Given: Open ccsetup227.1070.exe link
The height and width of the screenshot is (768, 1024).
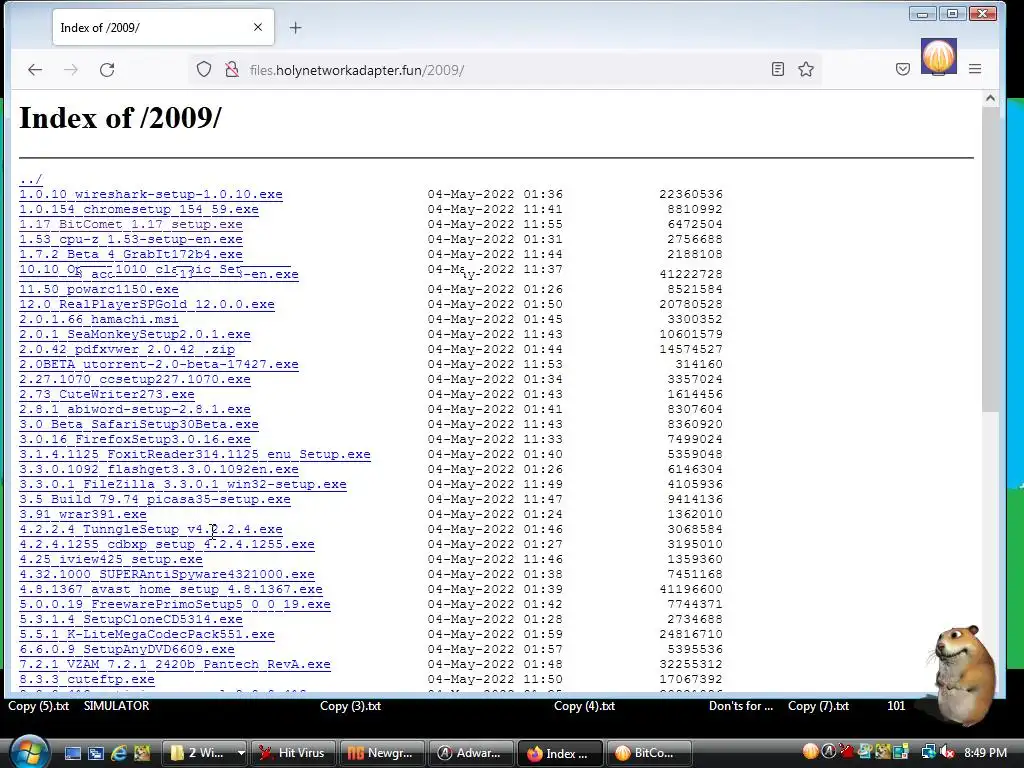Looking at the screenshot, I should (135, 379).
